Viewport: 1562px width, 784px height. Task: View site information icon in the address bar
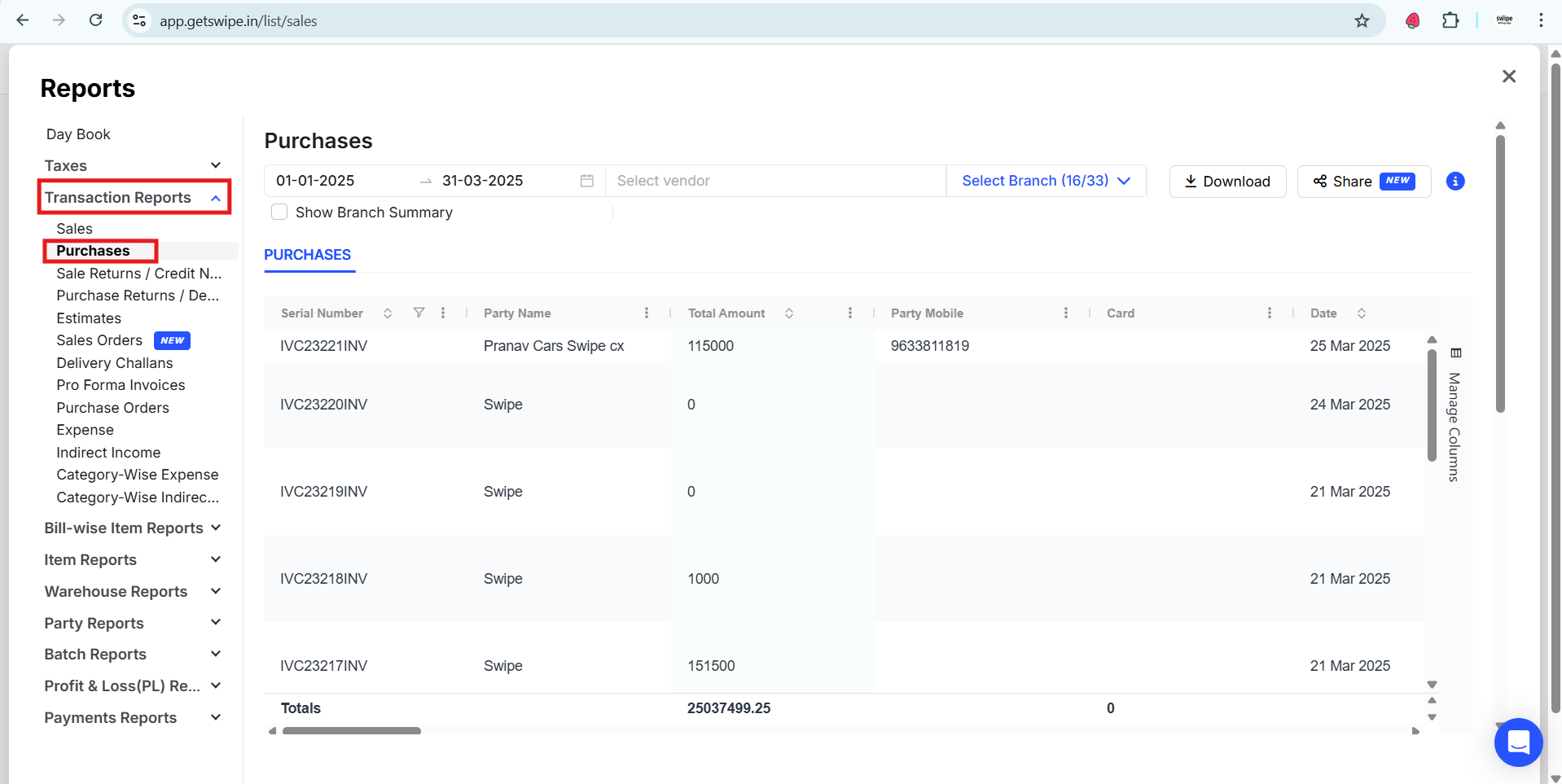pyautogui.click(x=139, y=20)
